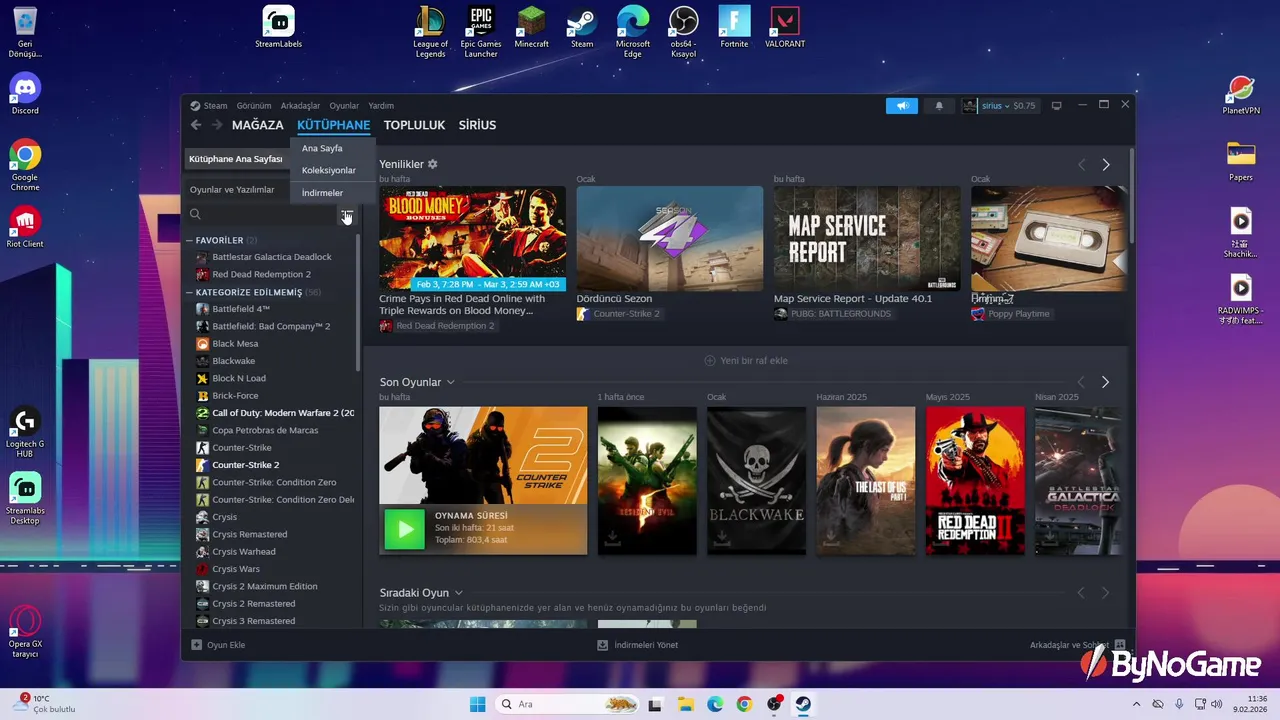Click Windows taskbar search box
Image resolution: width=1280 pixels, height=720 pixels.
point(568,704)
